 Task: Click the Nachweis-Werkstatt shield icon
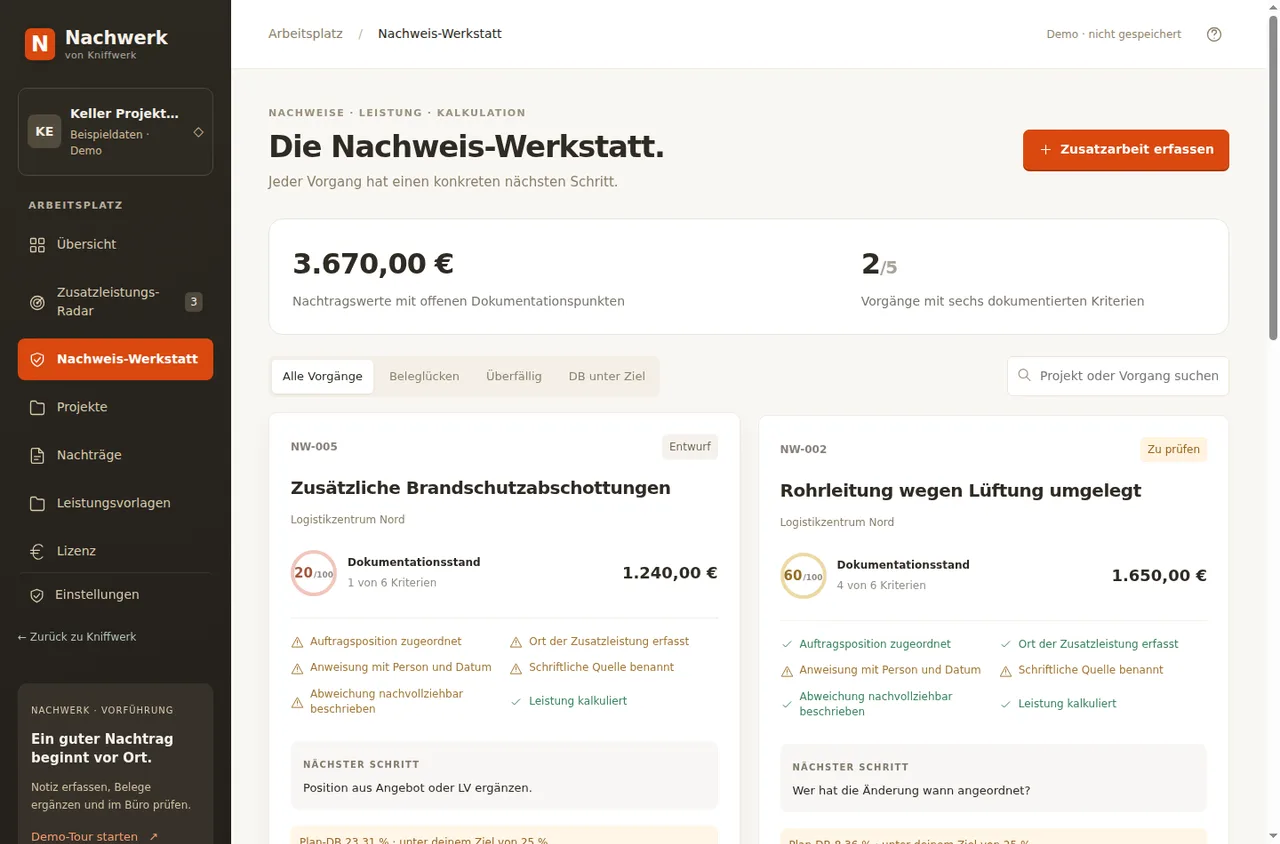(x=37, y=359)
